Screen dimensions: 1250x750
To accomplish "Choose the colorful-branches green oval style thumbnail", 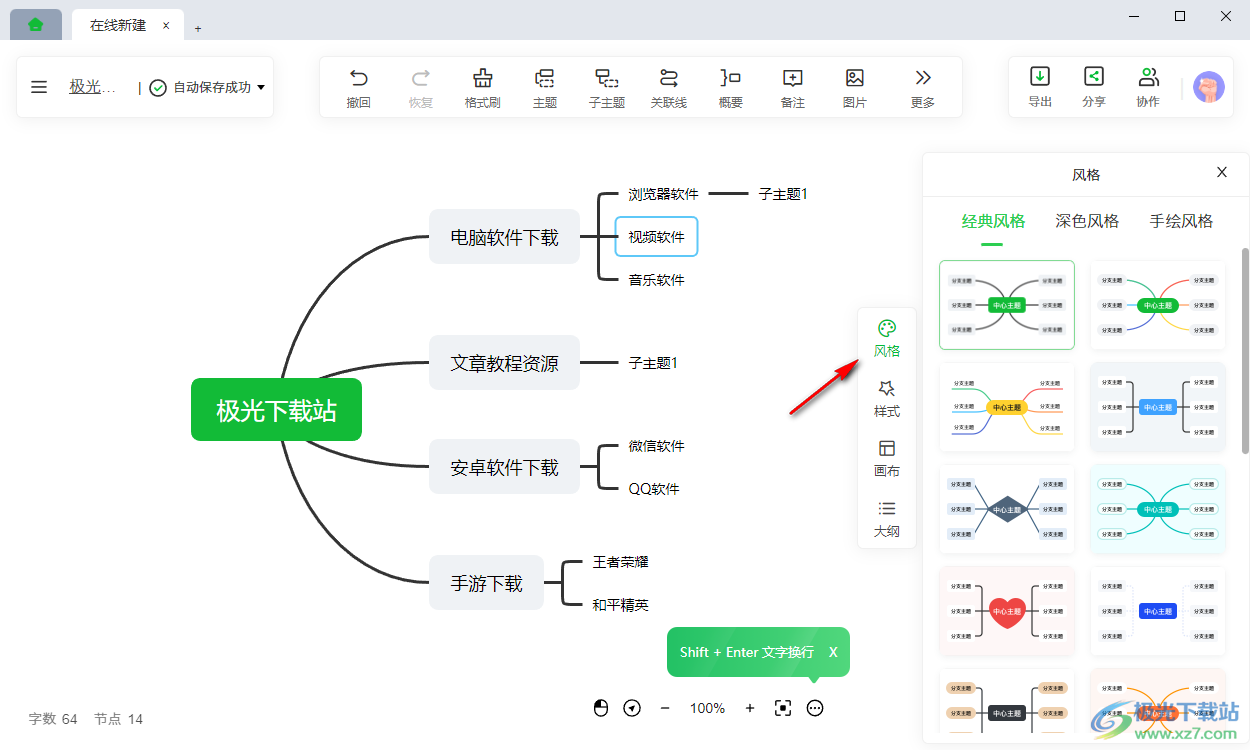I will 1157,305.
